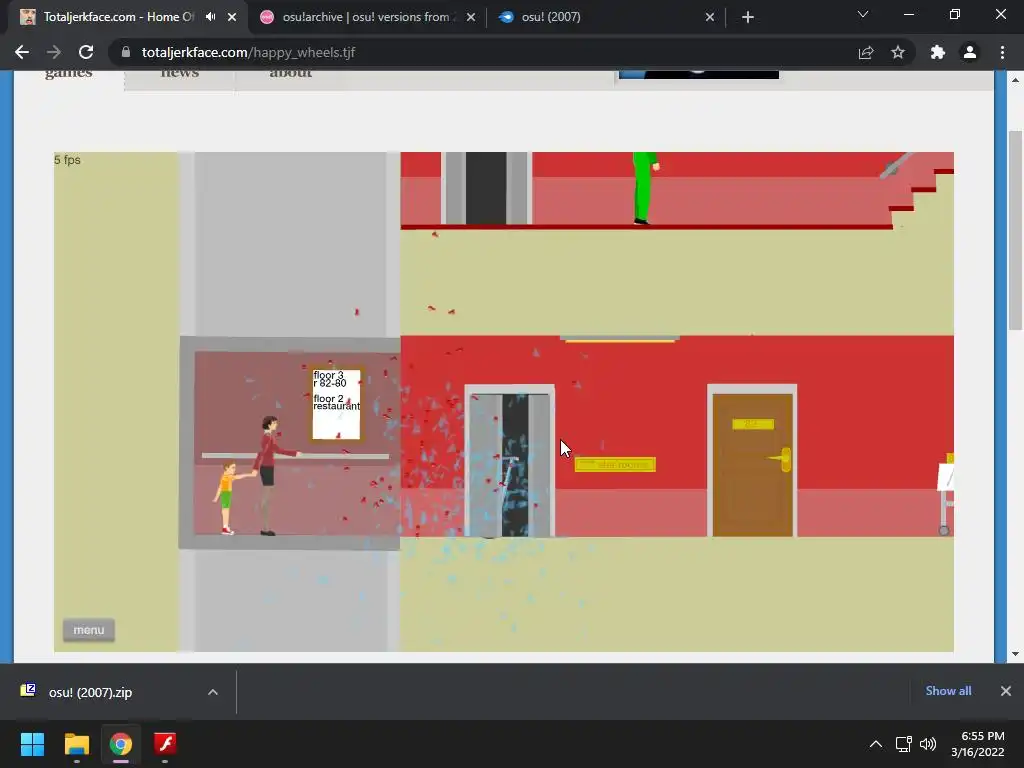The image size is (1024, 768).
Task: Click the page's vertical scrollbar thumb
Action: point(1015,230)
